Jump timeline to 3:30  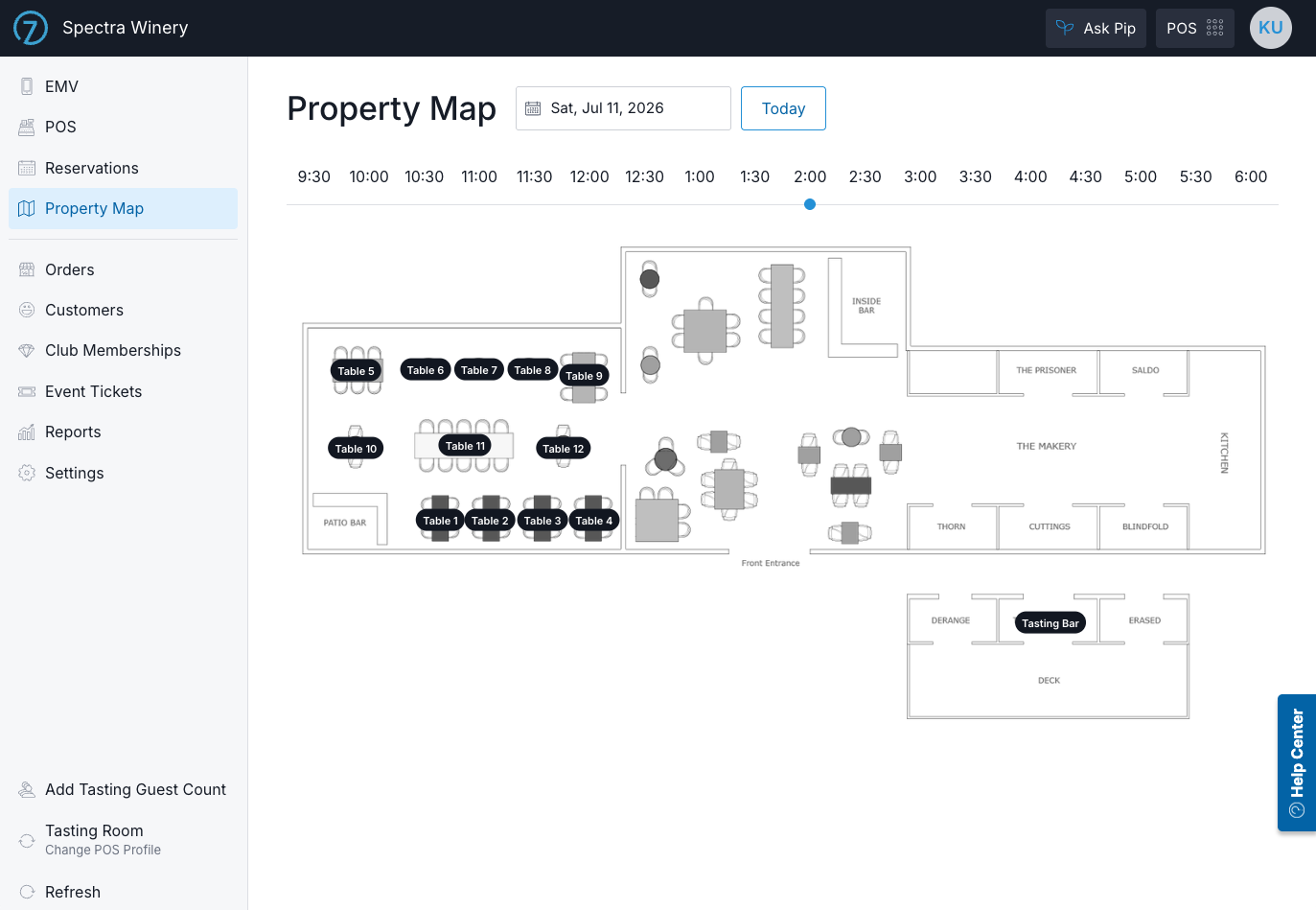[976, 176]
